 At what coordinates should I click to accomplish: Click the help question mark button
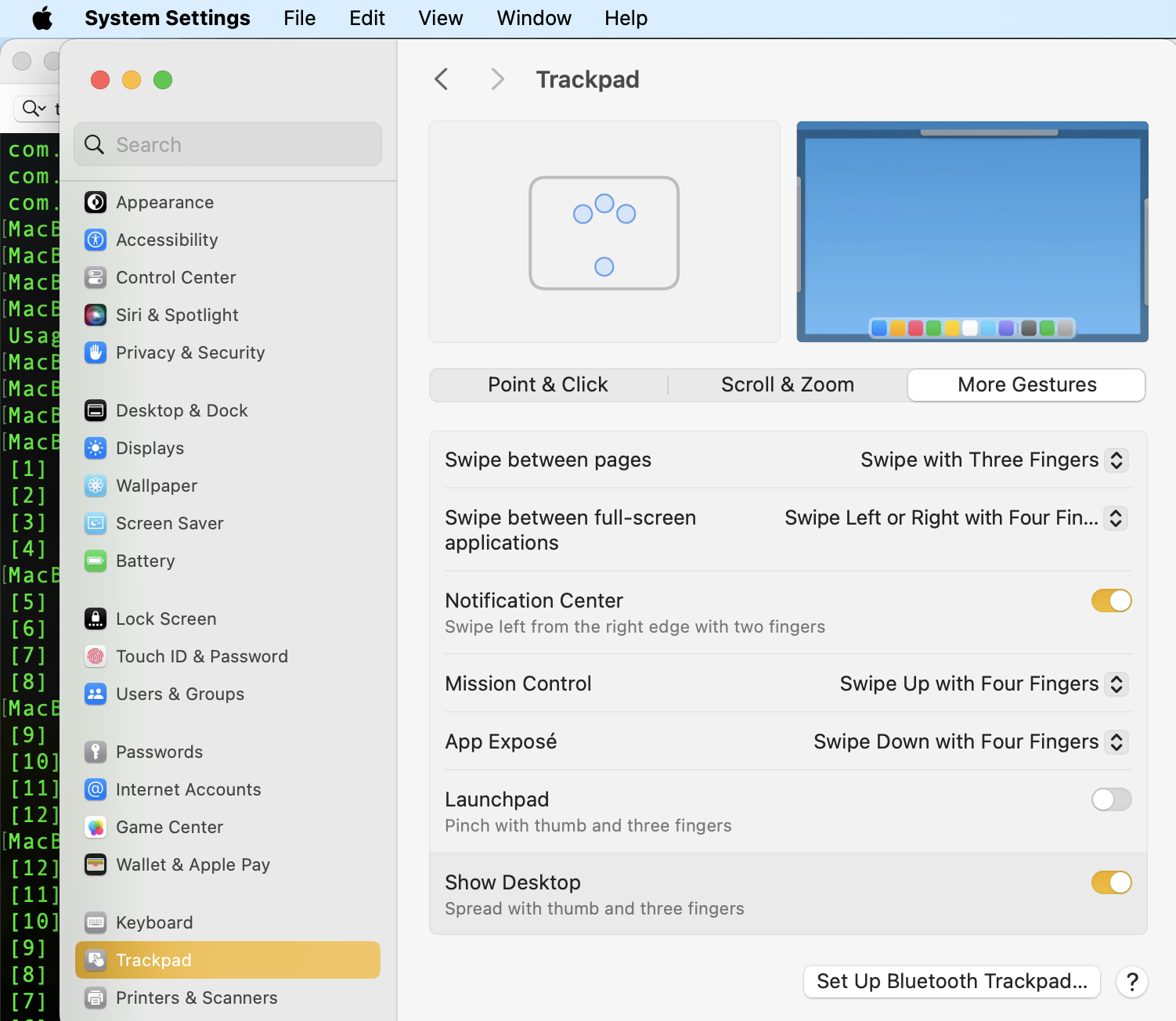pyautogui.click(x=1132, y=982)
